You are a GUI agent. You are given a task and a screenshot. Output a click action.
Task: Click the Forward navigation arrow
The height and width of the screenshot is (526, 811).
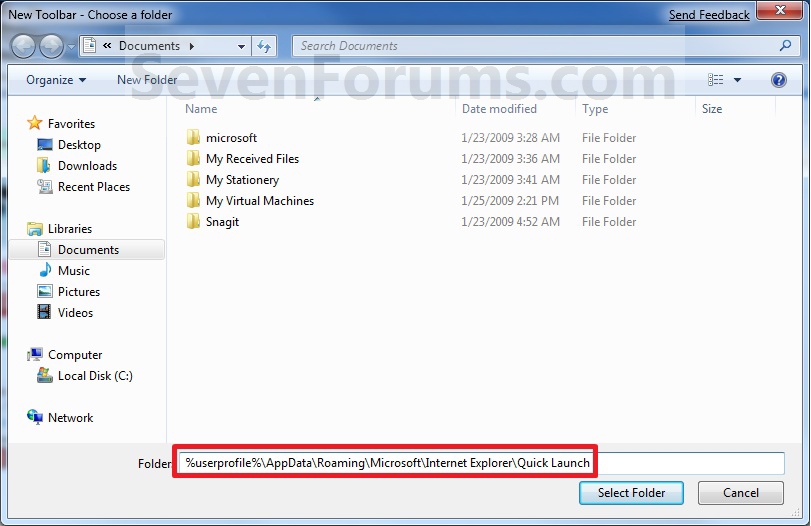[x=51, y=47]
